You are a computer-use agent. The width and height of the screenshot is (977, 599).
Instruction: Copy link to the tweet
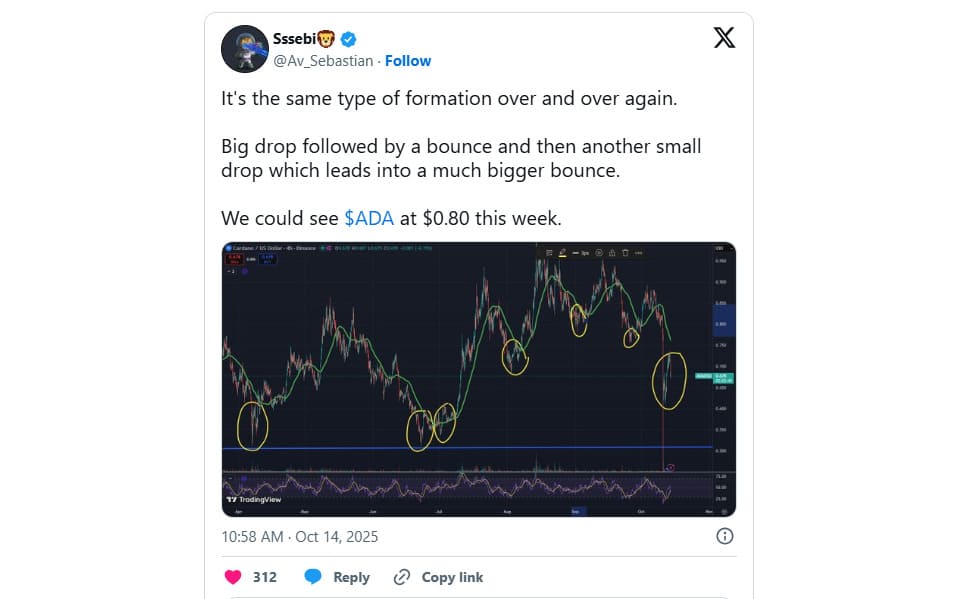pos(439,577)
